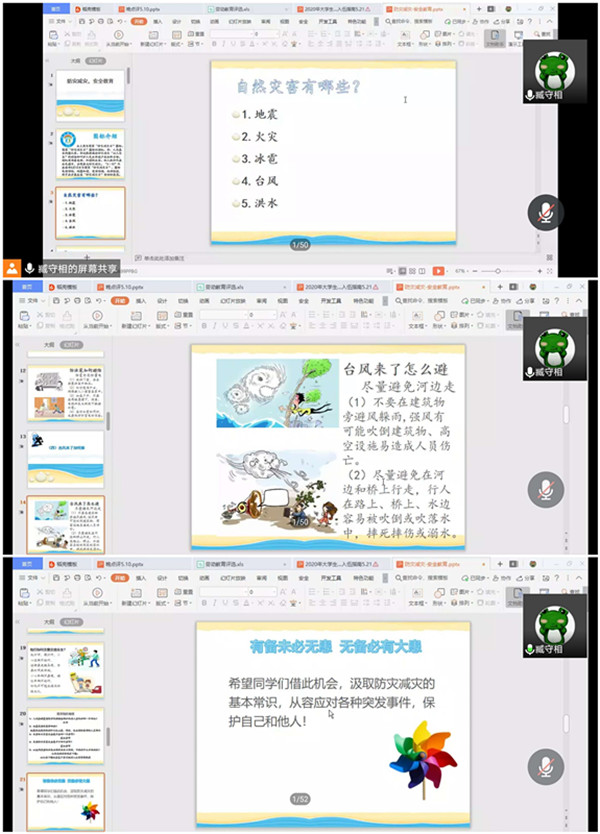600x834 pixels.
Task: Open 插入 ribbon tab in 自然灾害 slide window
Action: click(157, 21)
